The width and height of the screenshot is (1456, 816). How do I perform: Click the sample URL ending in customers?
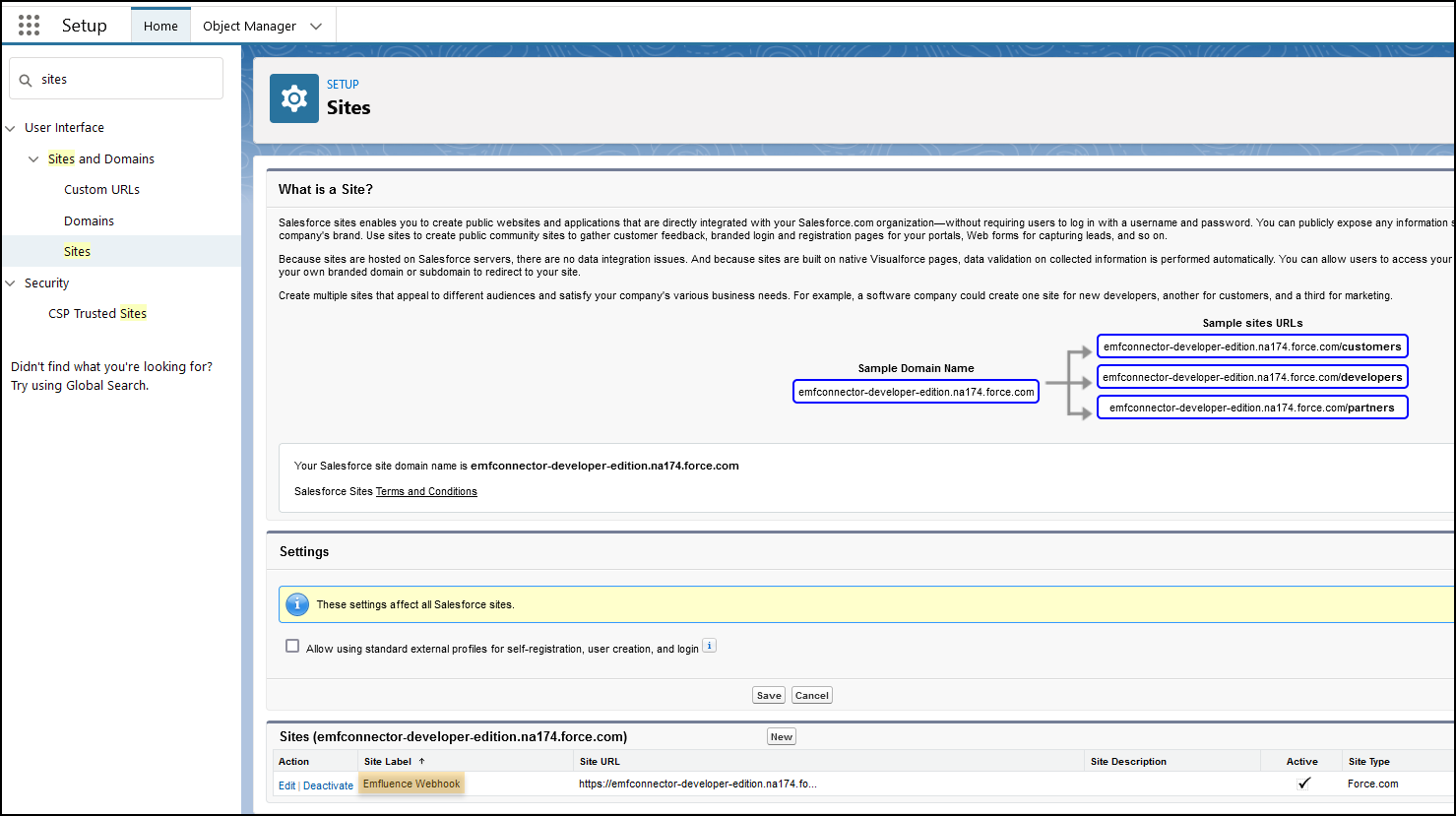click(1252, 346)
